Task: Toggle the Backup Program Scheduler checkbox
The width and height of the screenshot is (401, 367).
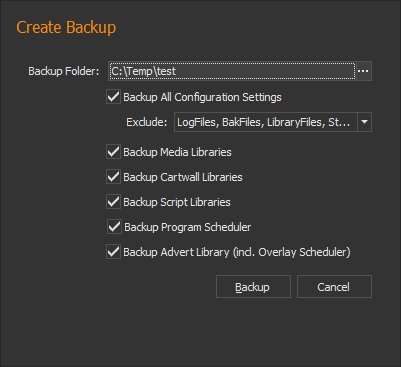Action: 114,227
